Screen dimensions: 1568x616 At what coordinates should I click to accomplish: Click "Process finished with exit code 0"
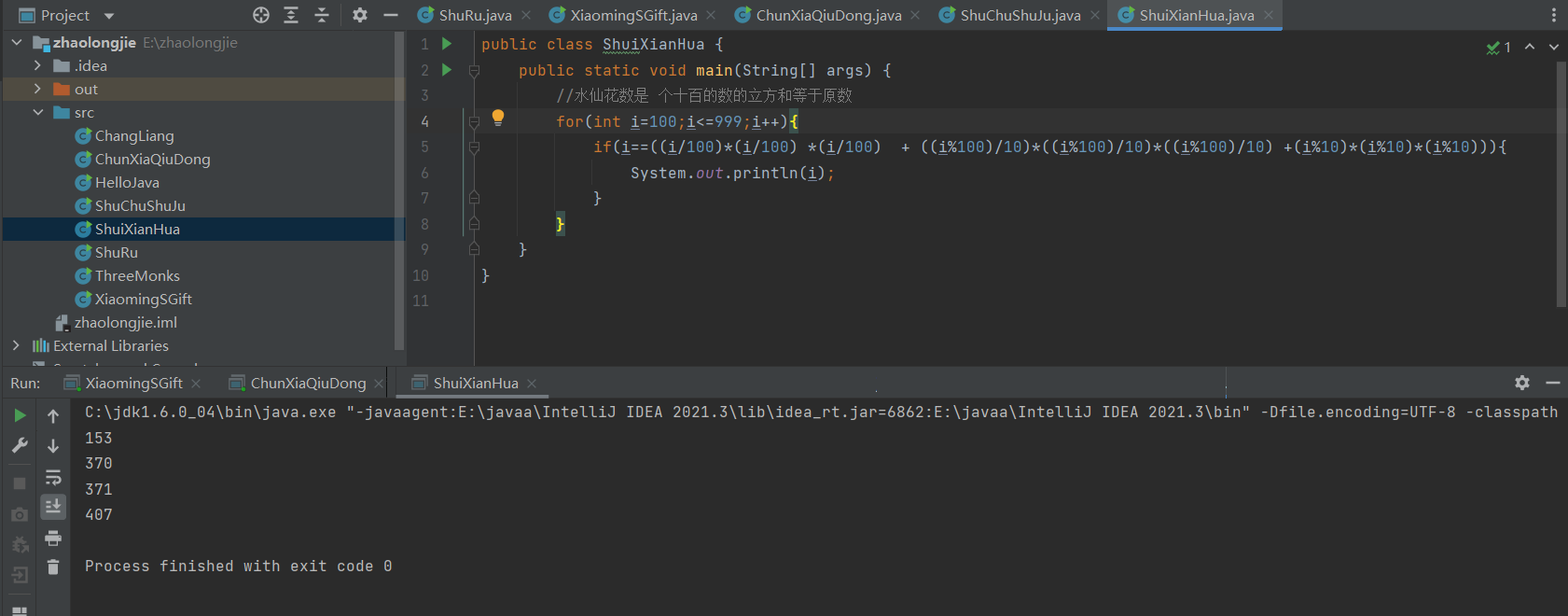[x=239, y=566]
